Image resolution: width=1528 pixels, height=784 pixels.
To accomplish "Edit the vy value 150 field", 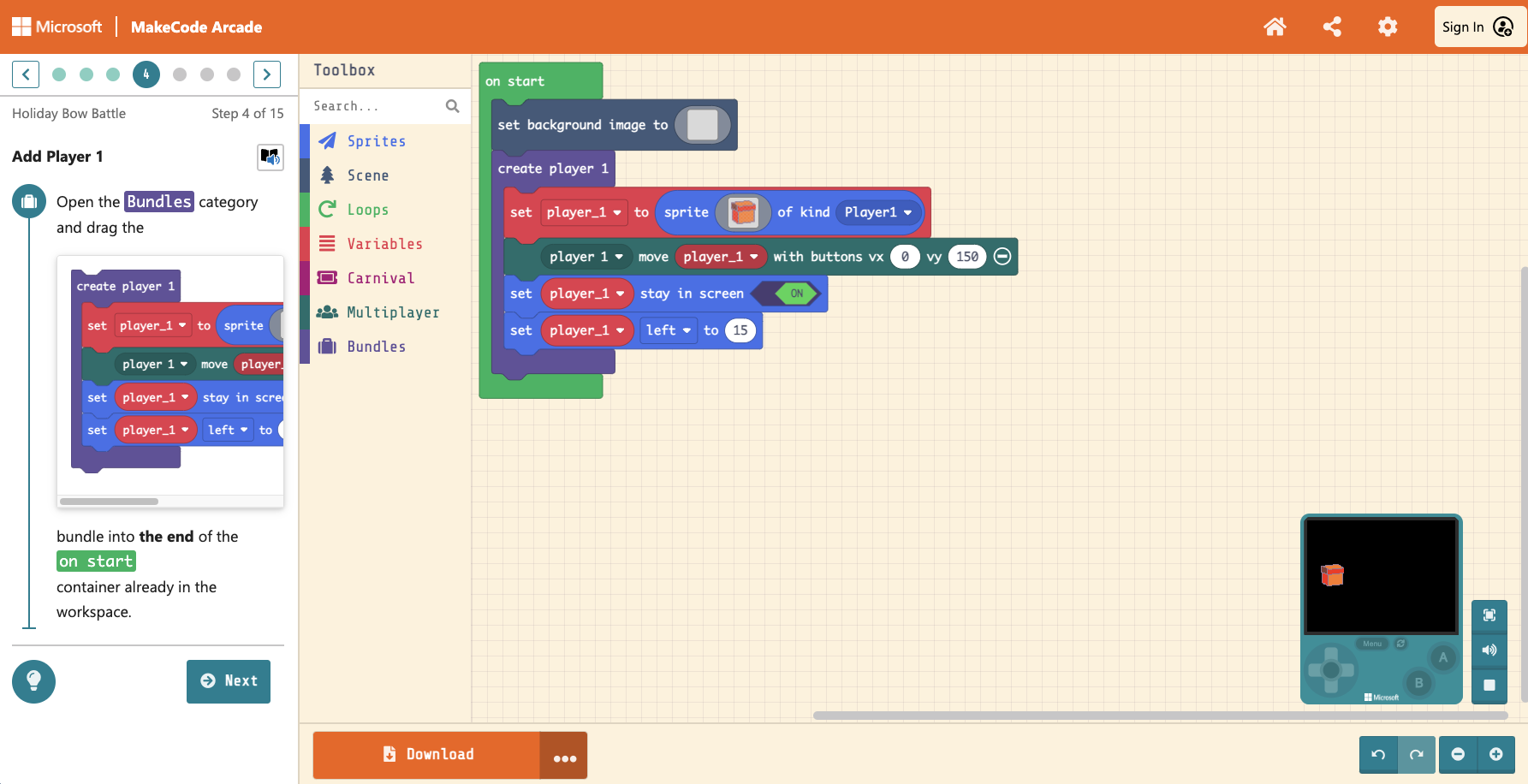I will [967, 257].
